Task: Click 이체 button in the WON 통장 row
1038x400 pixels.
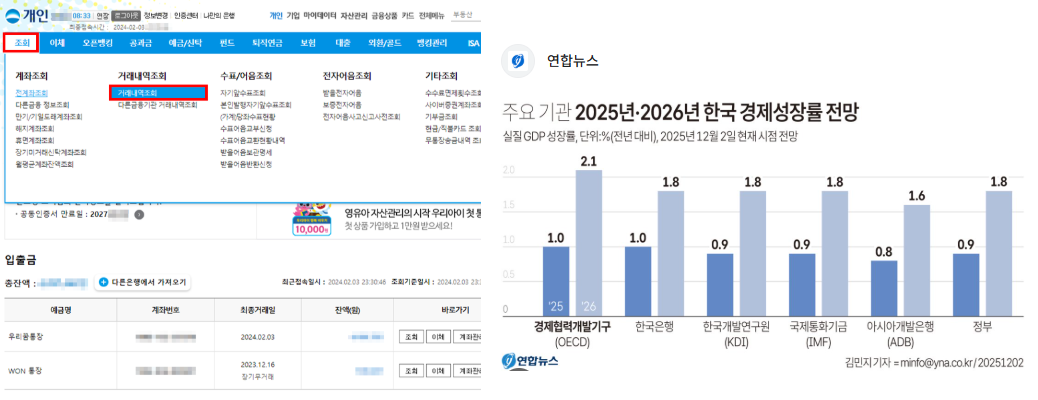Action: tap(437, 370)
